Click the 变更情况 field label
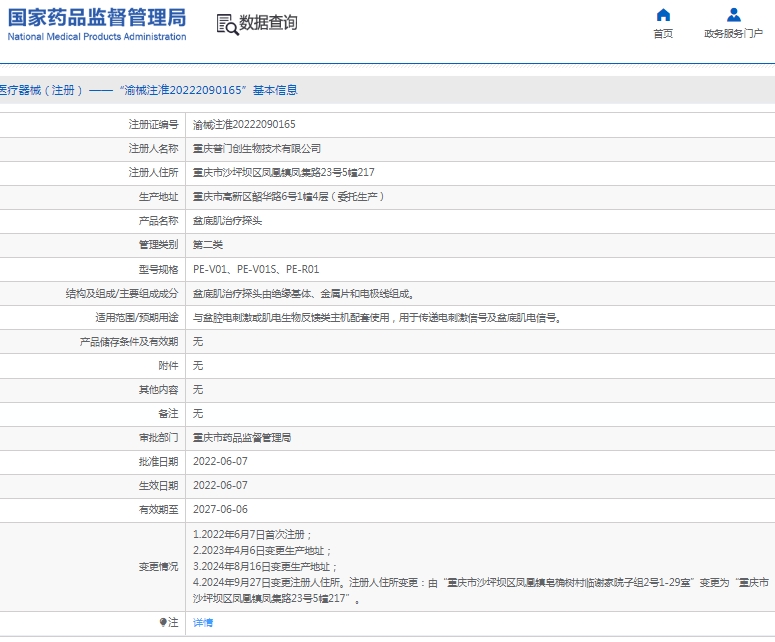The image size is (775, 642). 158,567
